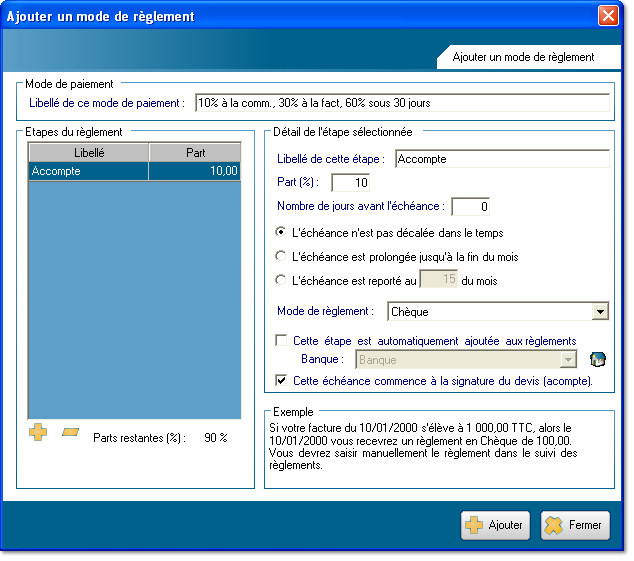Click the Ajouter button

(496, 526)
